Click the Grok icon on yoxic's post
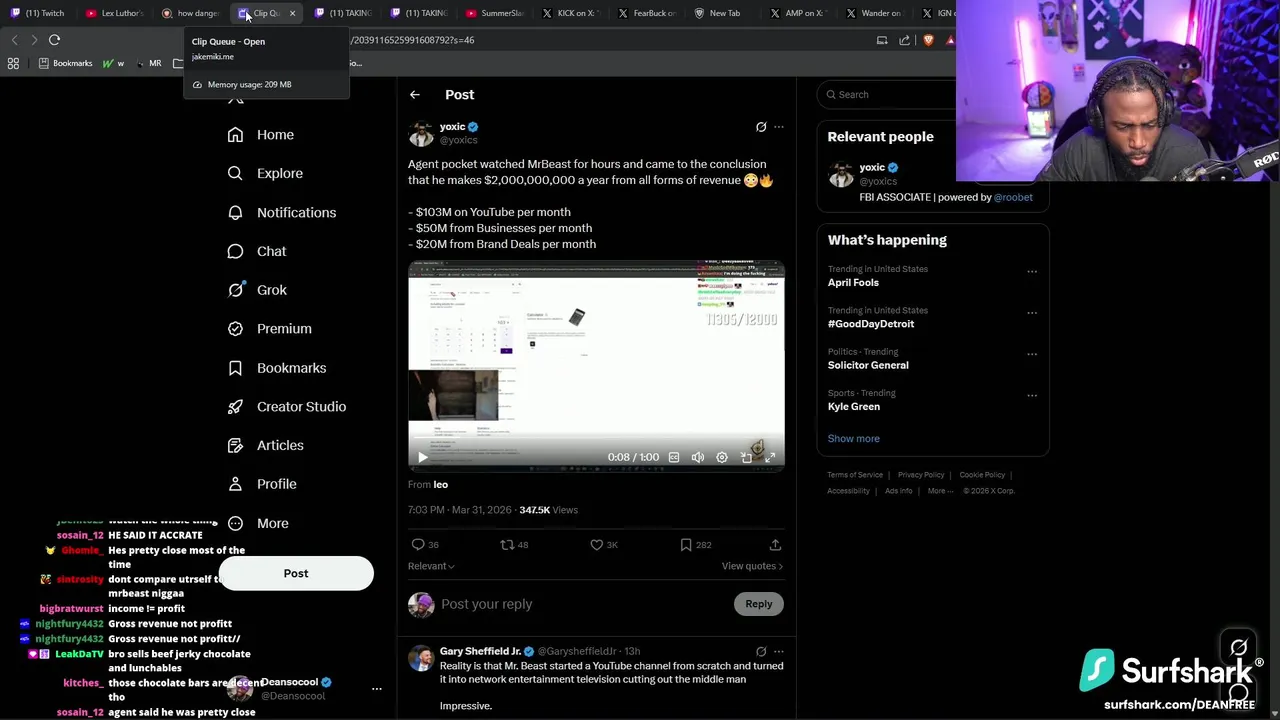 tap(761, 127)
